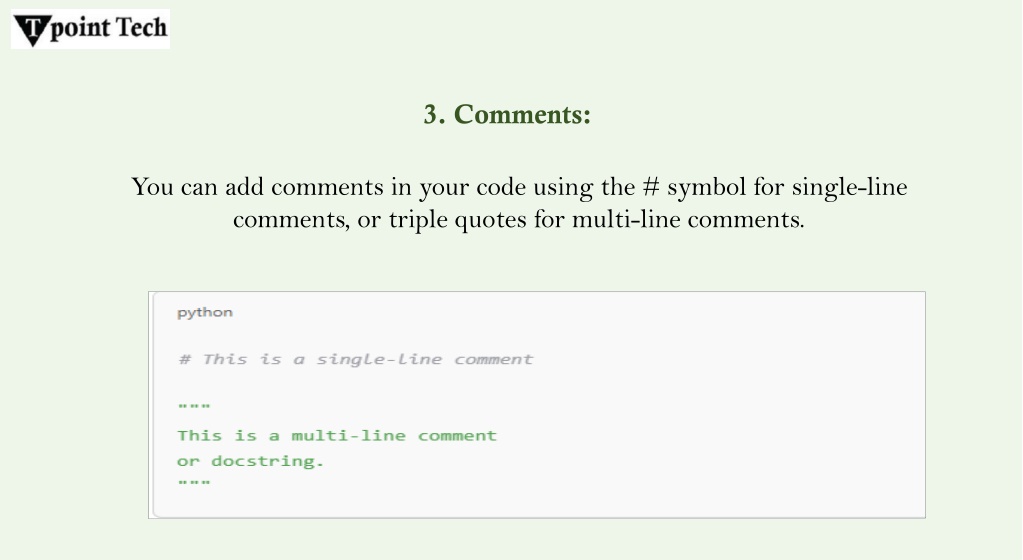The width and height of the screenshot is (1023, 560).
Task: Click the opening triple quotes in code
Action: 194,405
